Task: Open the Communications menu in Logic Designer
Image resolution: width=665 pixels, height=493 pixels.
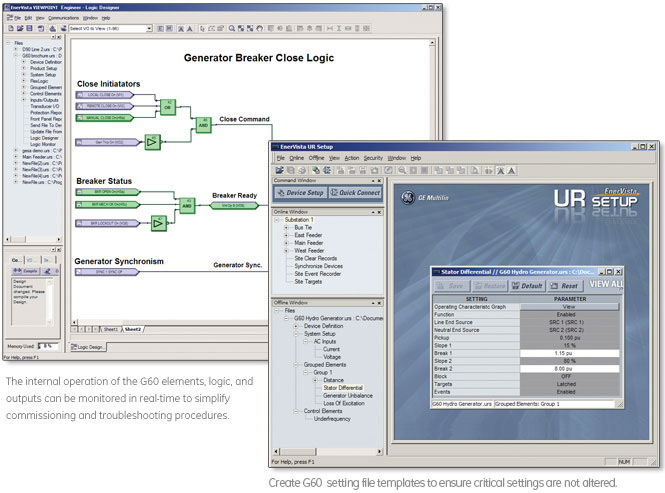Action: pyautogui.click(x=63, y=18)
